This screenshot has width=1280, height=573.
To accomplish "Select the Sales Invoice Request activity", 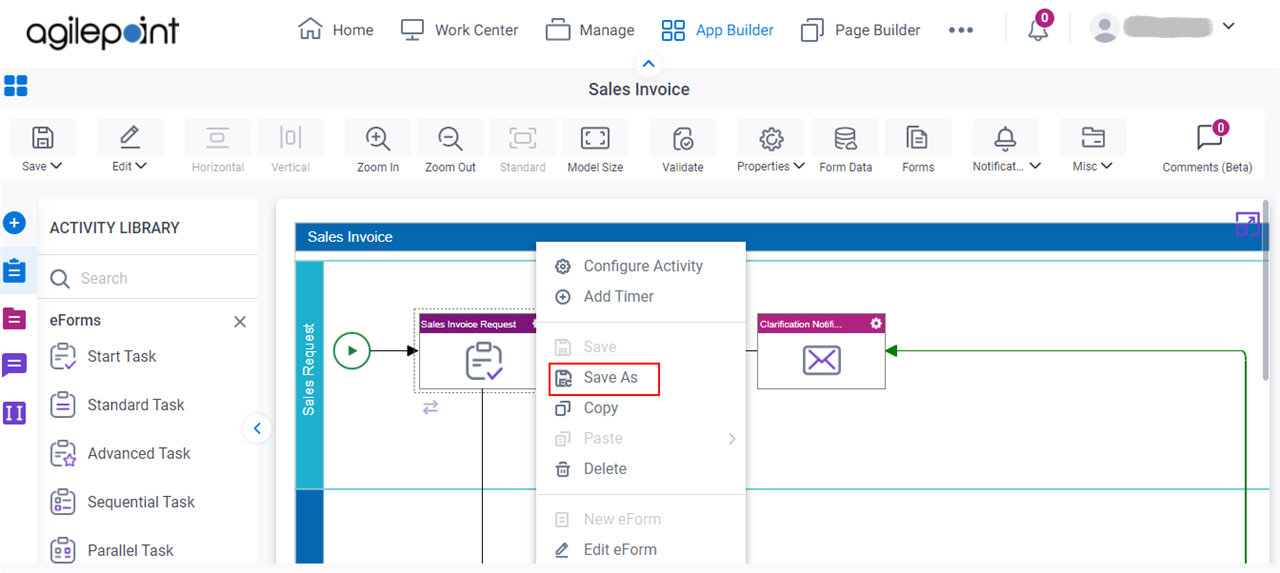I will click(478, 350).
